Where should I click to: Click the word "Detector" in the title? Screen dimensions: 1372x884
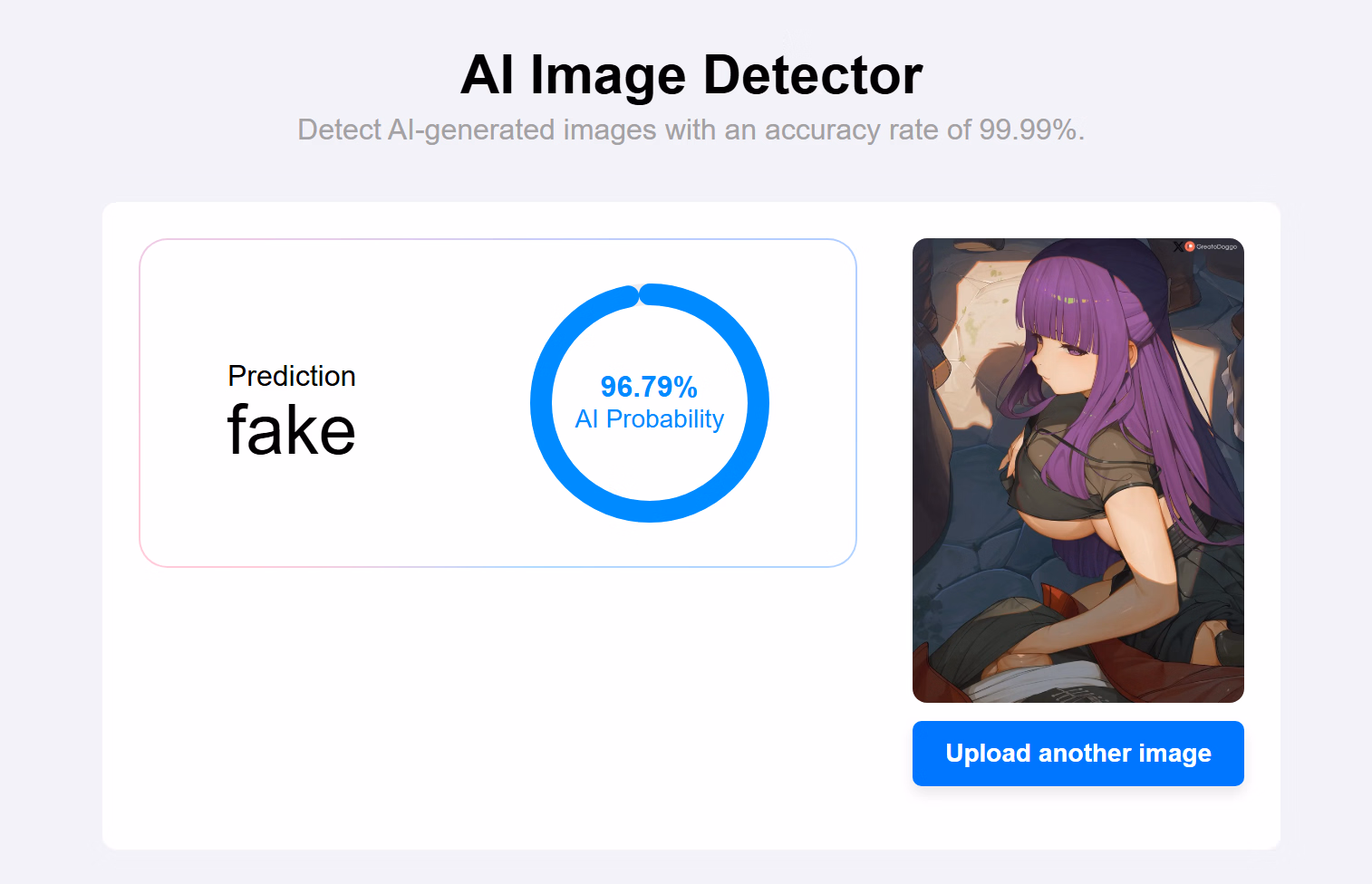tap(812, 74)
